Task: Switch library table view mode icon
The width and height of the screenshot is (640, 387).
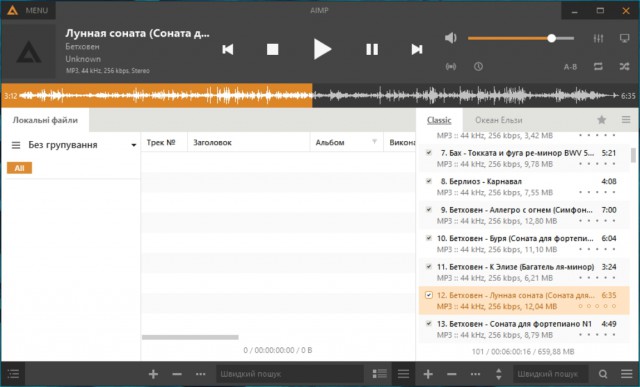Action: pos(380,374)
